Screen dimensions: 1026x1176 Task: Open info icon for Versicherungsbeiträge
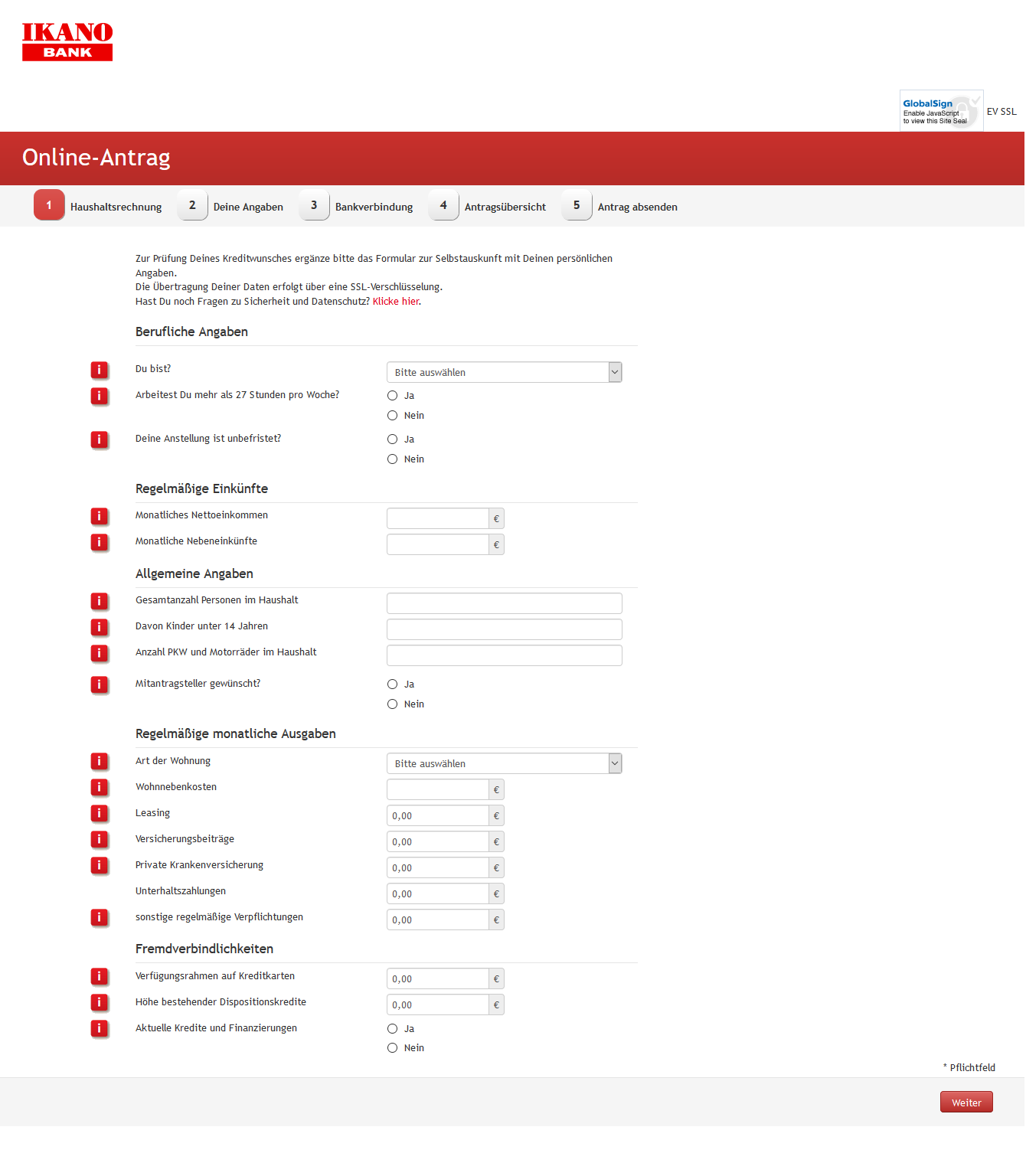(x=100, y=840)
